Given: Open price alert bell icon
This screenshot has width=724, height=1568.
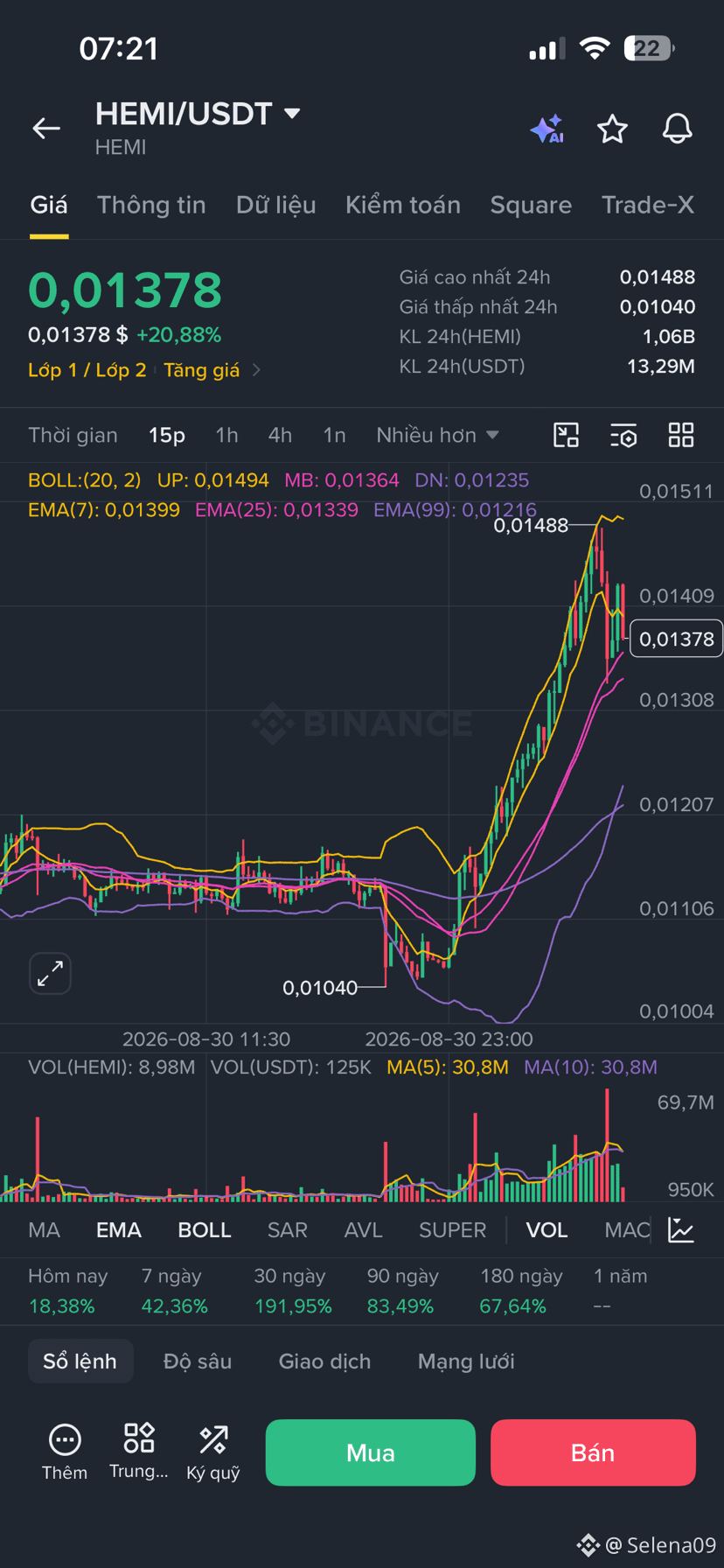Looking at the screenshot, I should coord(677,129).
